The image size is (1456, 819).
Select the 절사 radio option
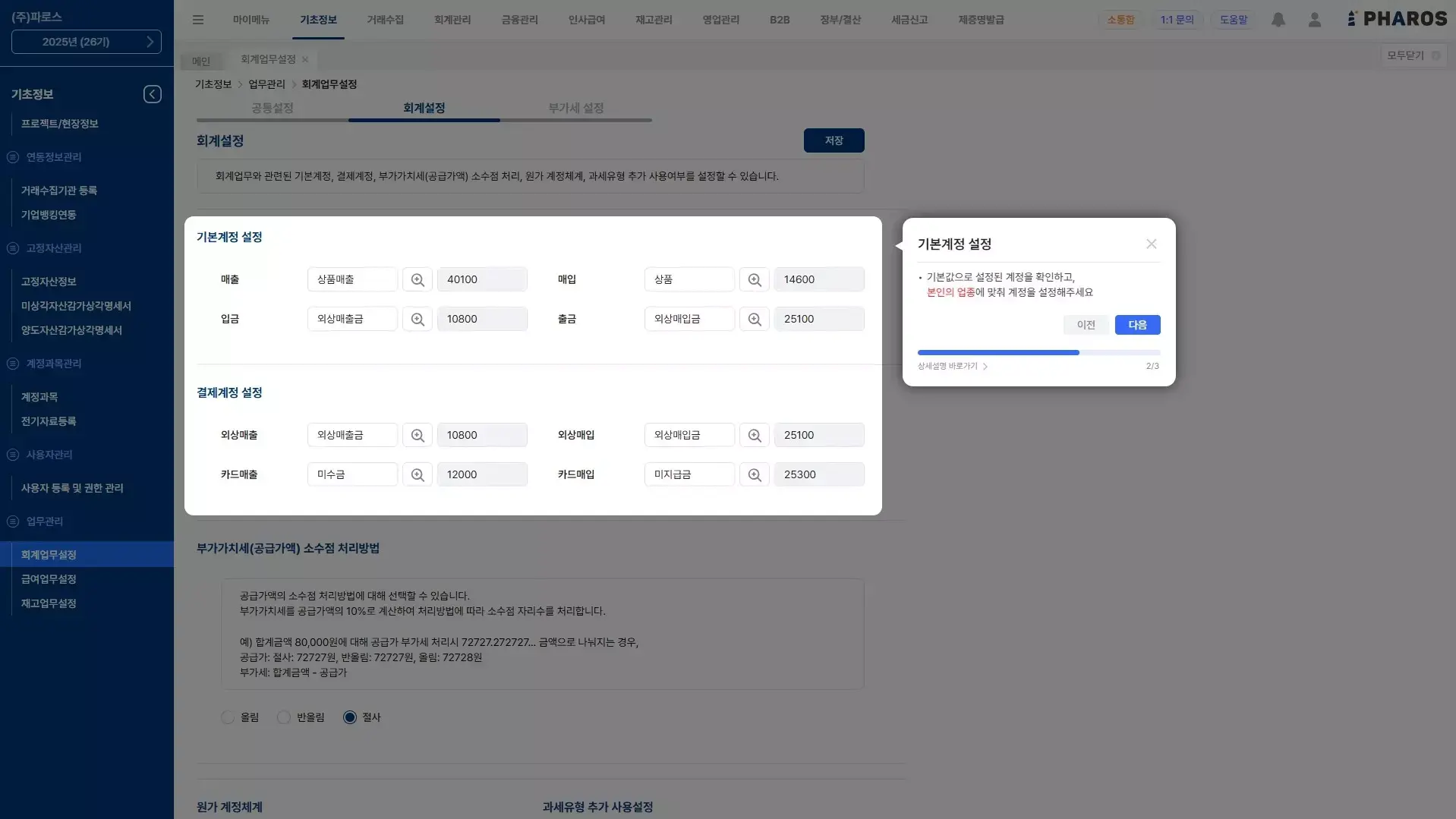(x=350, y=717)
